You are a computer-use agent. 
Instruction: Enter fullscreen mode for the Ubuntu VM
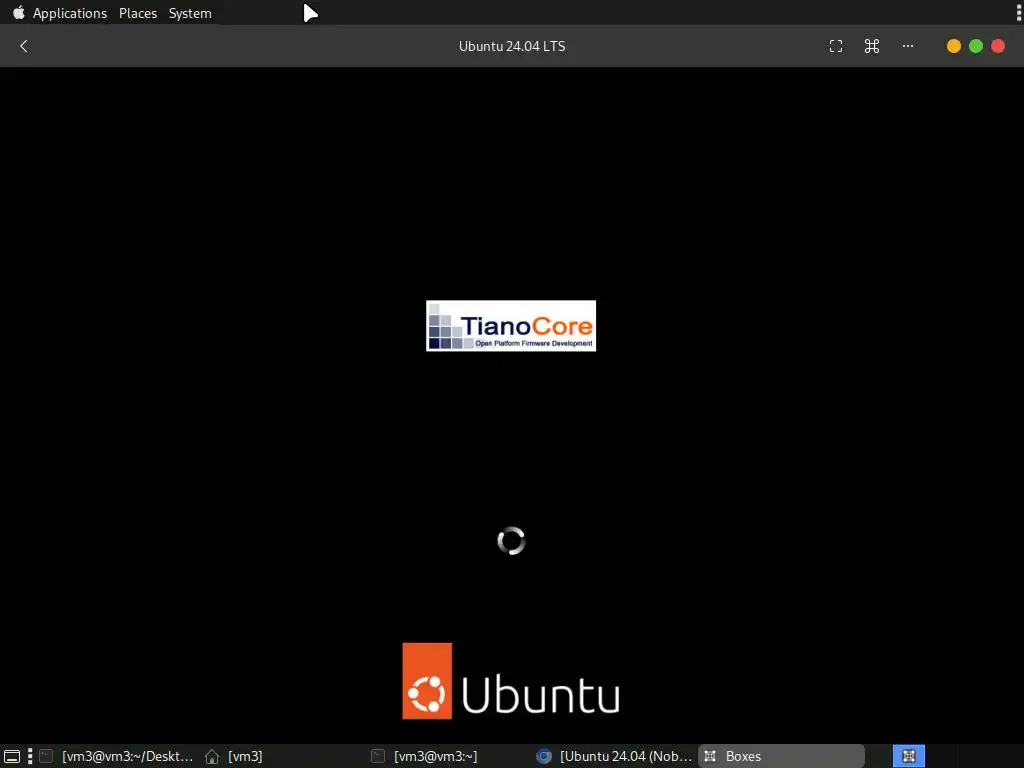point(836,46)
